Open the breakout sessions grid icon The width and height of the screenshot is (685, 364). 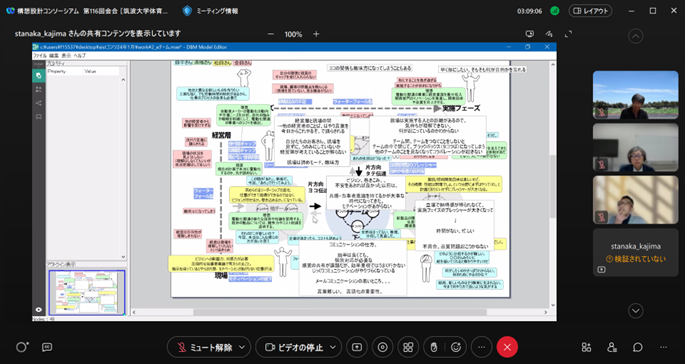point(408,347)
